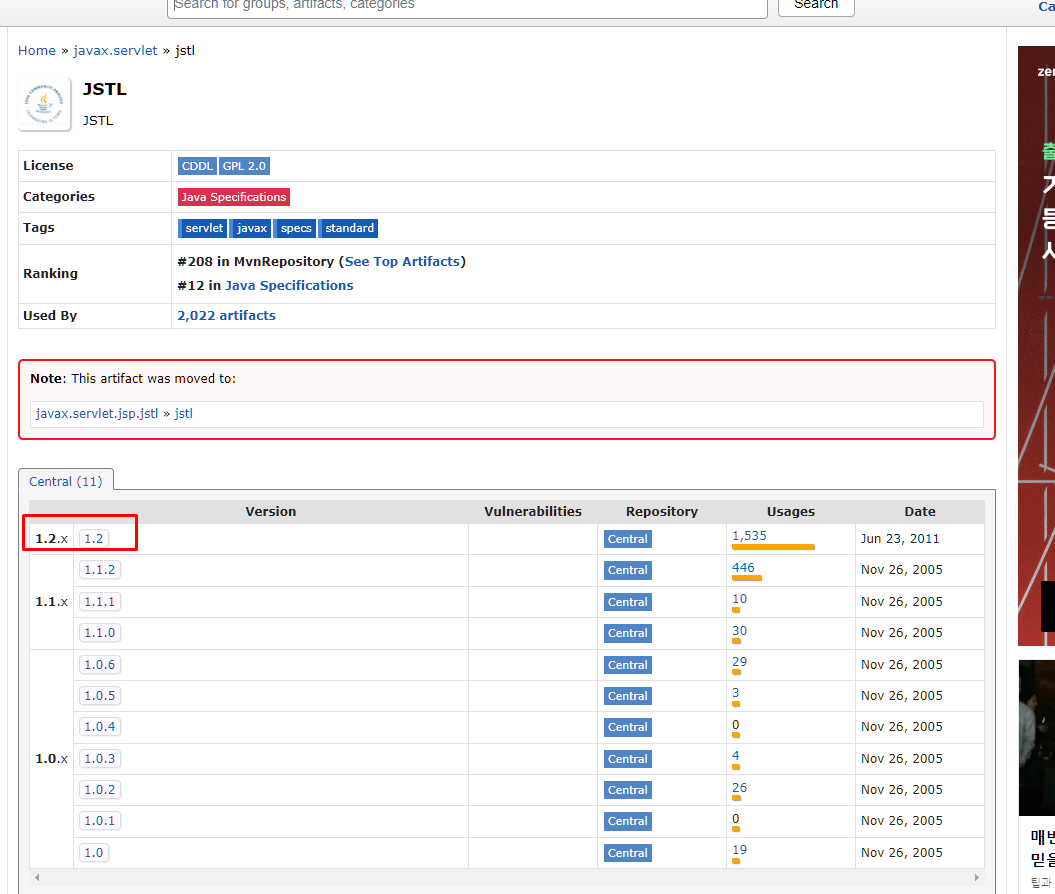Click the Vulnerabilities column header

pyautogui.click(x=533, y=512)
